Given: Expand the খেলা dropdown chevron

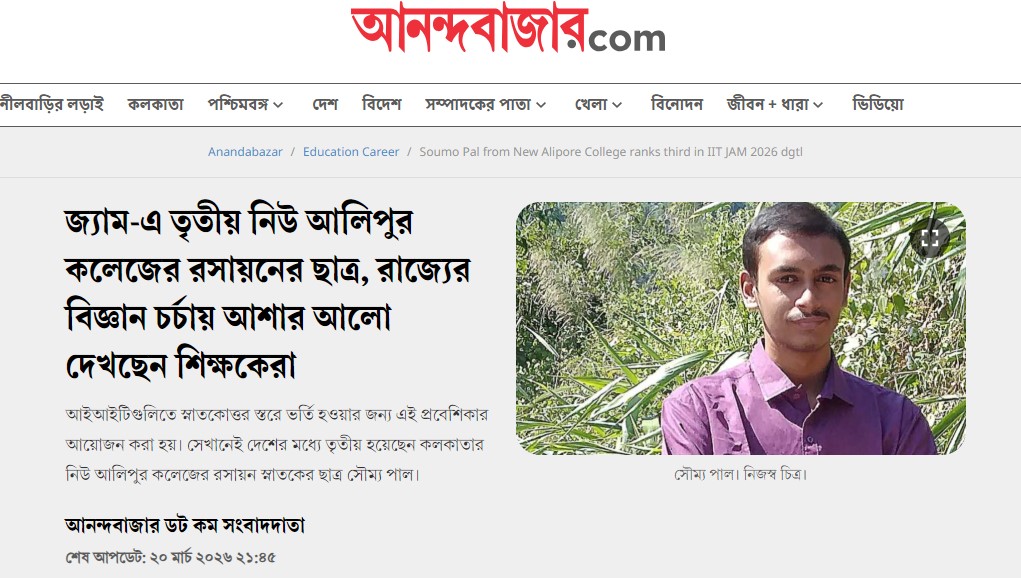Looking at the screenshot, I should pos(617,105).
